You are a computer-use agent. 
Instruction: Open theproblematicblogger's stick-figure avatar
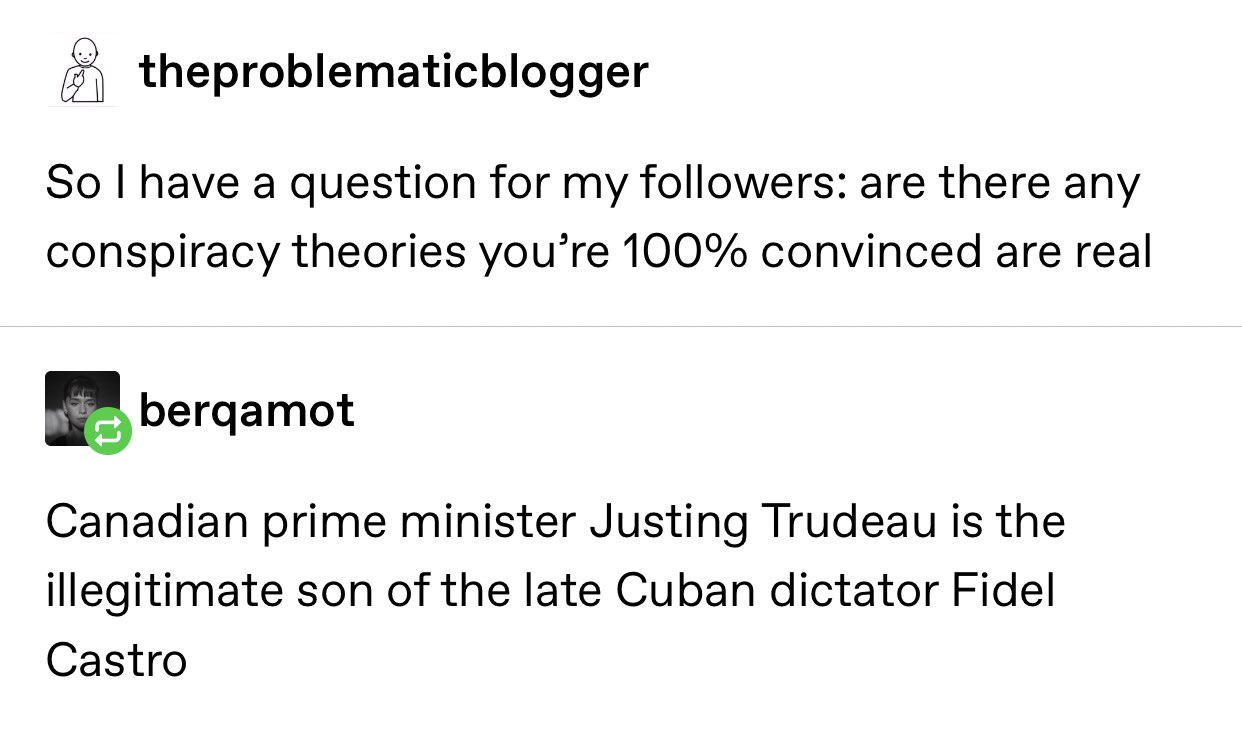click(81, 70)
